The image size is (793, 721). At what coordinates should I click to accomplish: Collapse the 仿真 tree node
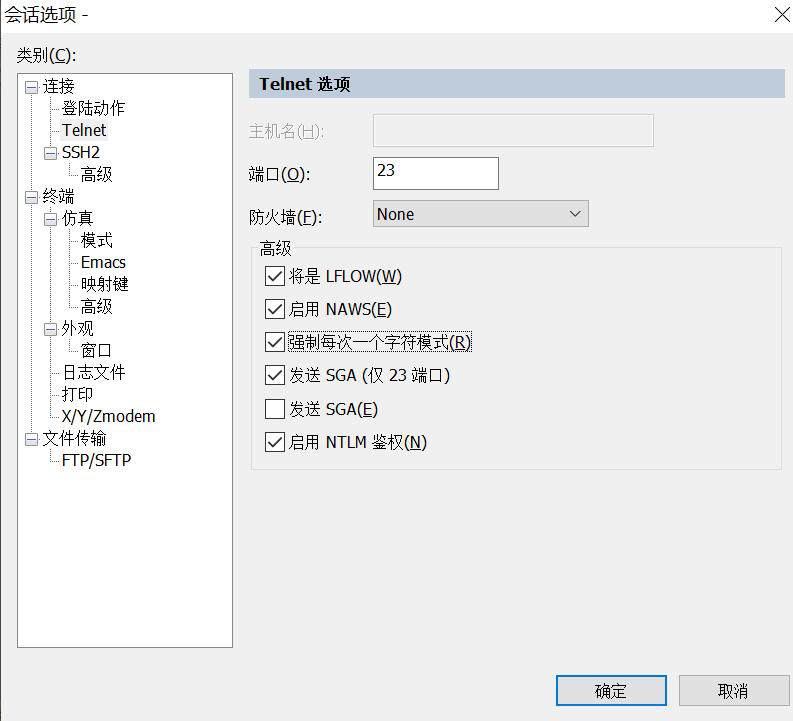51,219
